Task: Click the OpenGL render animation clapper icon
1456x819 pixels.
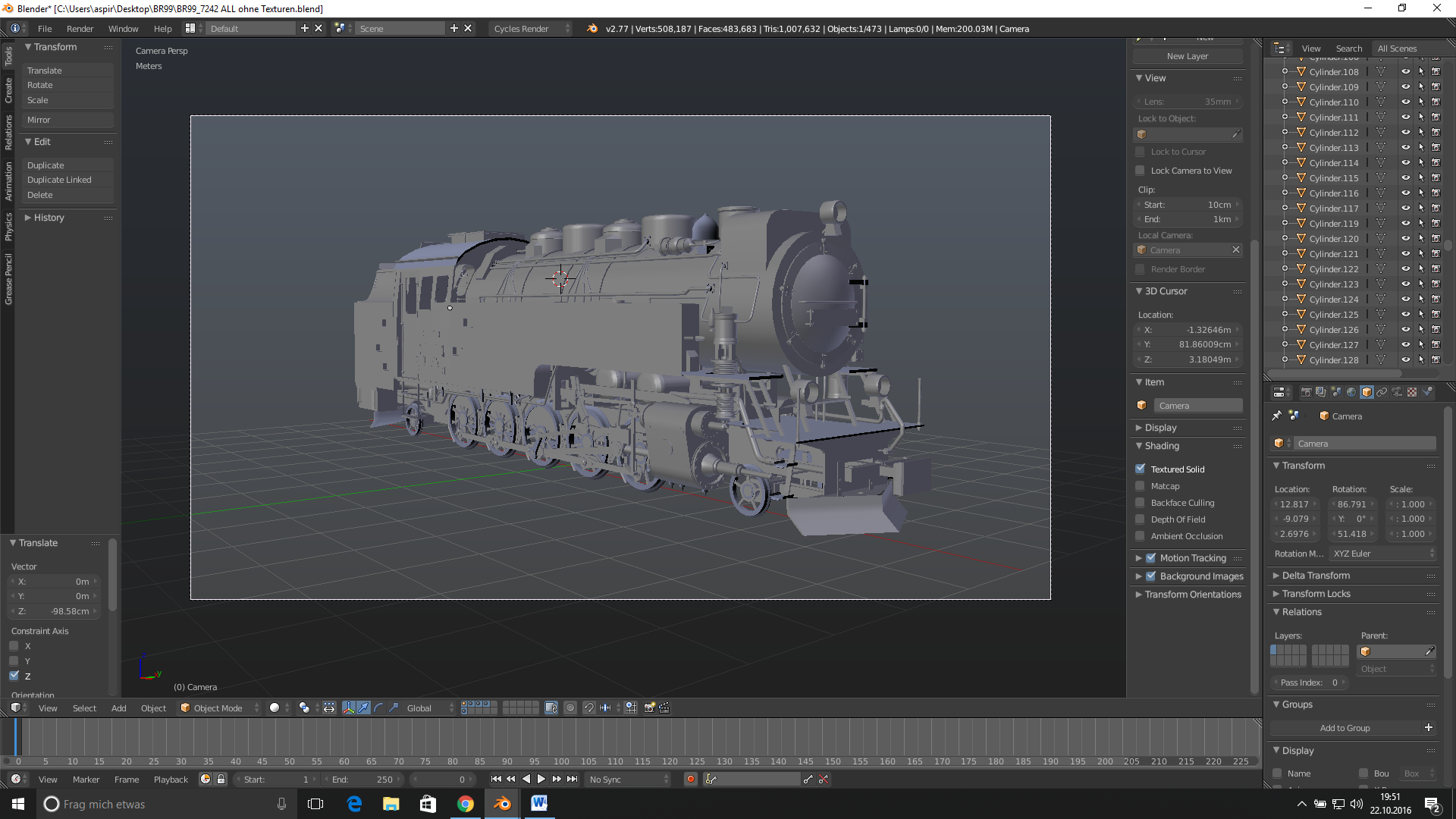Action: (665, 708)
